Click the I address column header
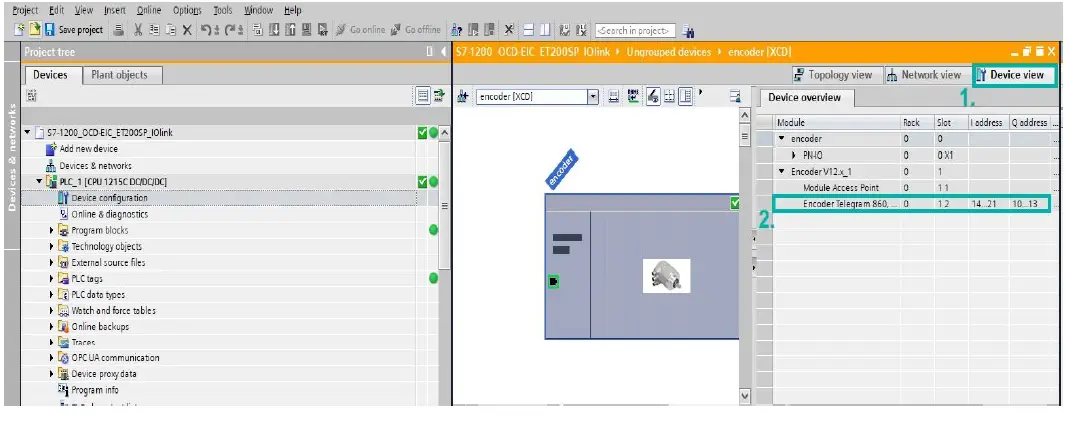1066x423 pixels. (988, 122)
